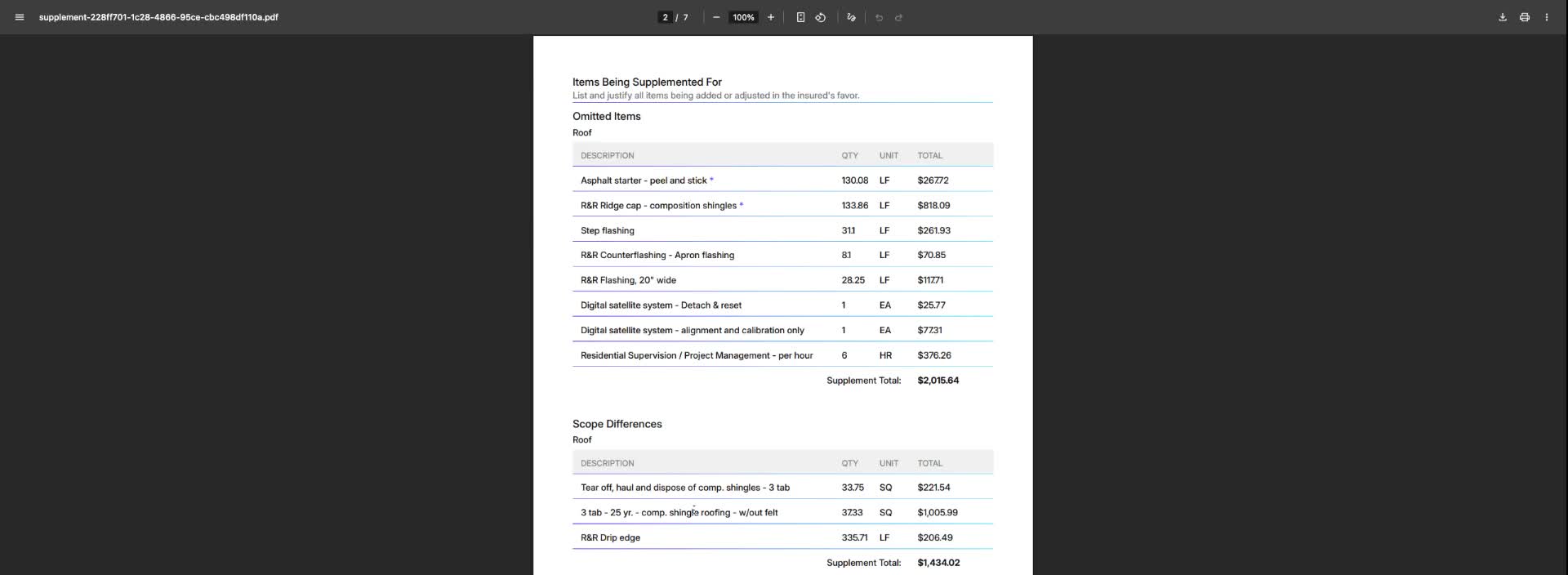The width and height of the screenshot is (1568, 575).
Task: Click 'Items Being Supplemented For' heading
Action: pyautogui.click(x=647, y=82)
